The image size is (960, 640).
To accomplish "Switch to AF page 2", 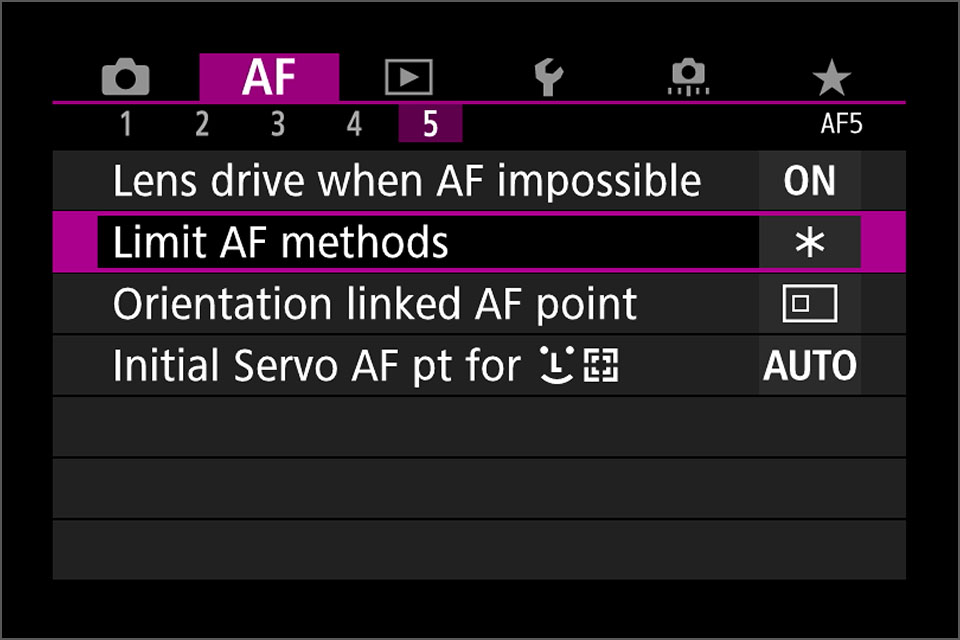I will (x=202, y=124).
